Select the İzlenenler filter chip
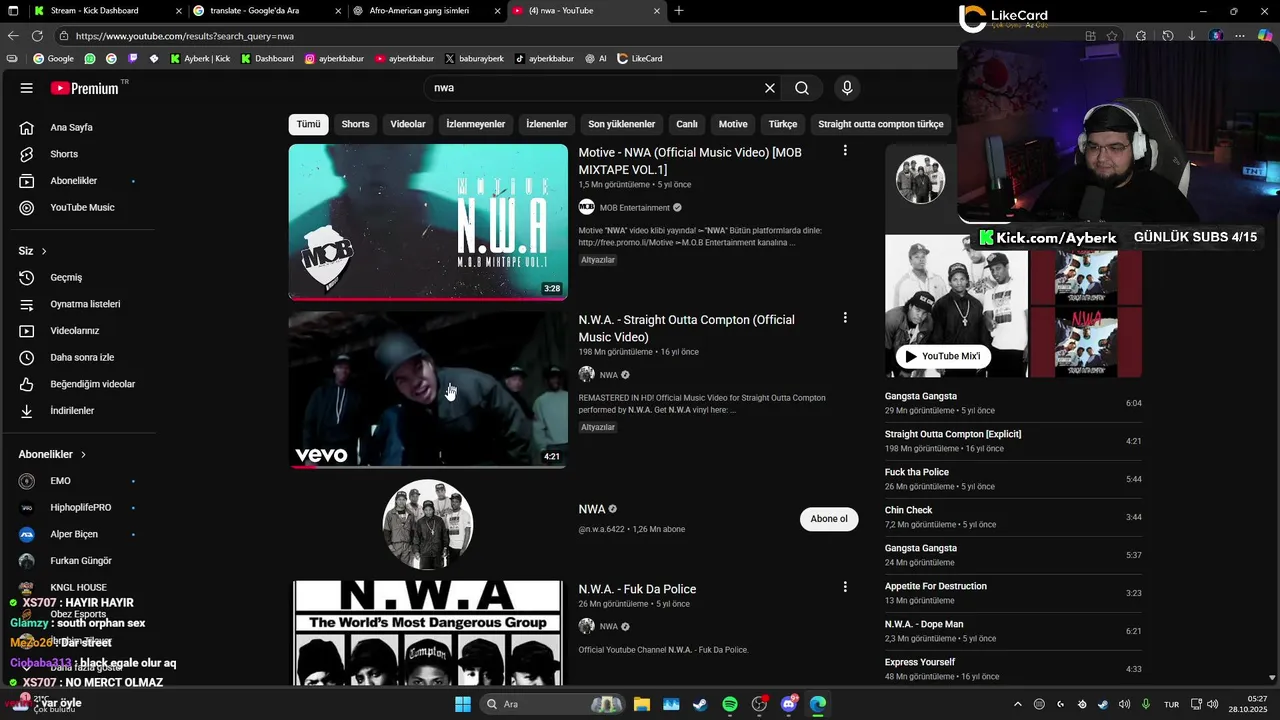Viewport: 1280px width, 720px height. [547, 124]
